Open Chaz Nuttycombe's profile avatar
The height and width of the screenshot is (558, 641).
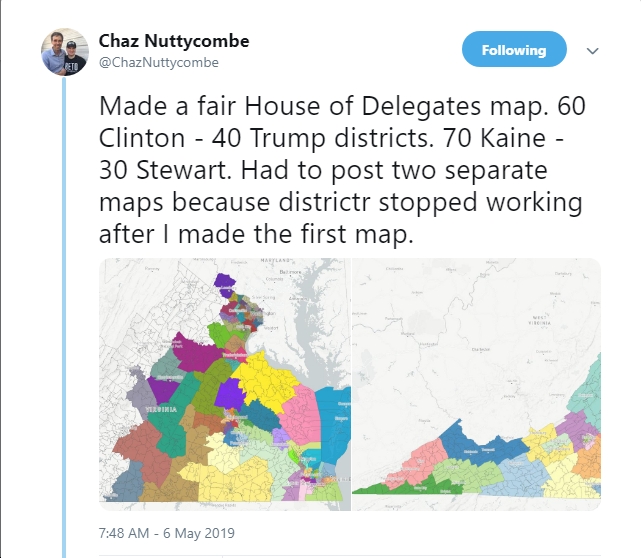coord(65,52)
